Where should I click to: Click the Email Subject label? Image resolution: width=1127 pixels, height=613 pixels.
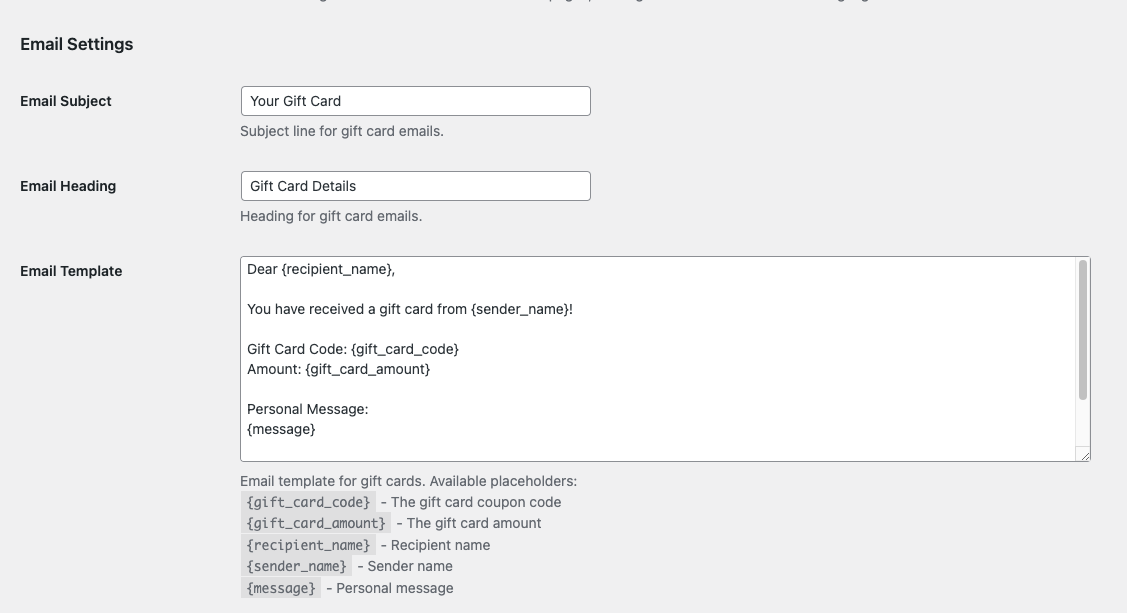(66, 101)
